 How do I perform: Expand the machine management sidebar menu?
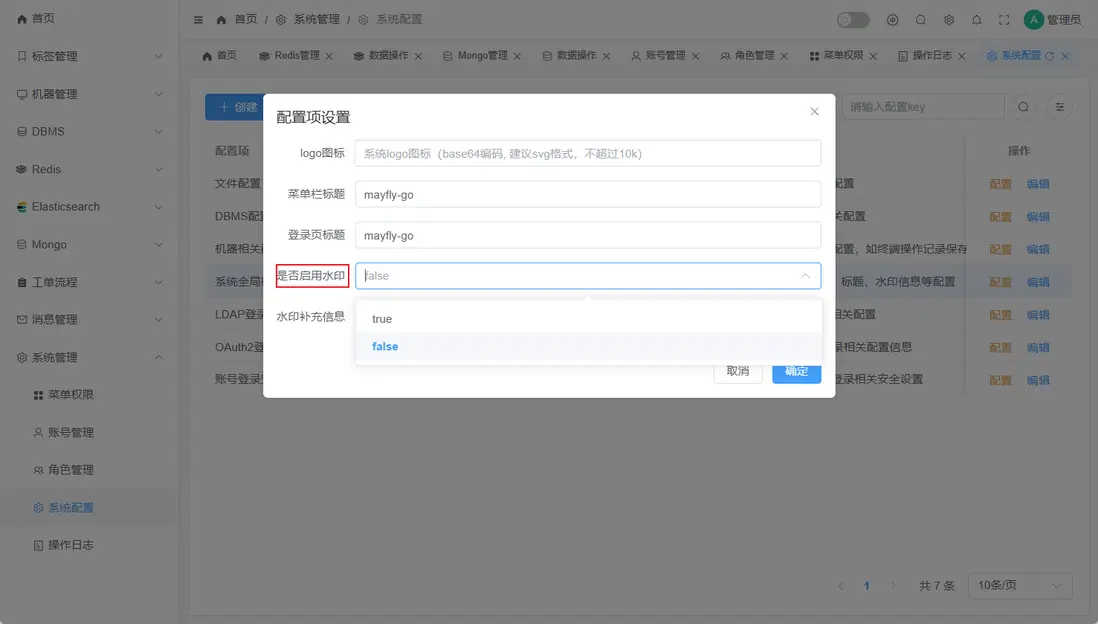(89, 94)
